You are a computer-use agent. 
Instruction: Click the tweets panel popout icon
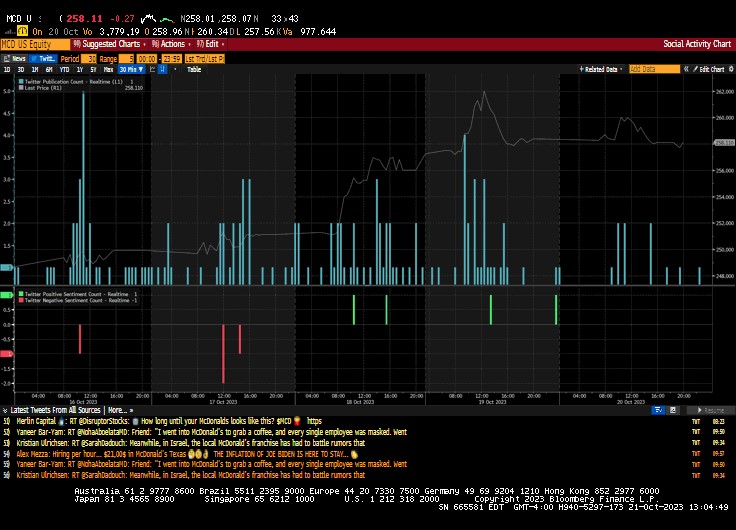673,410
